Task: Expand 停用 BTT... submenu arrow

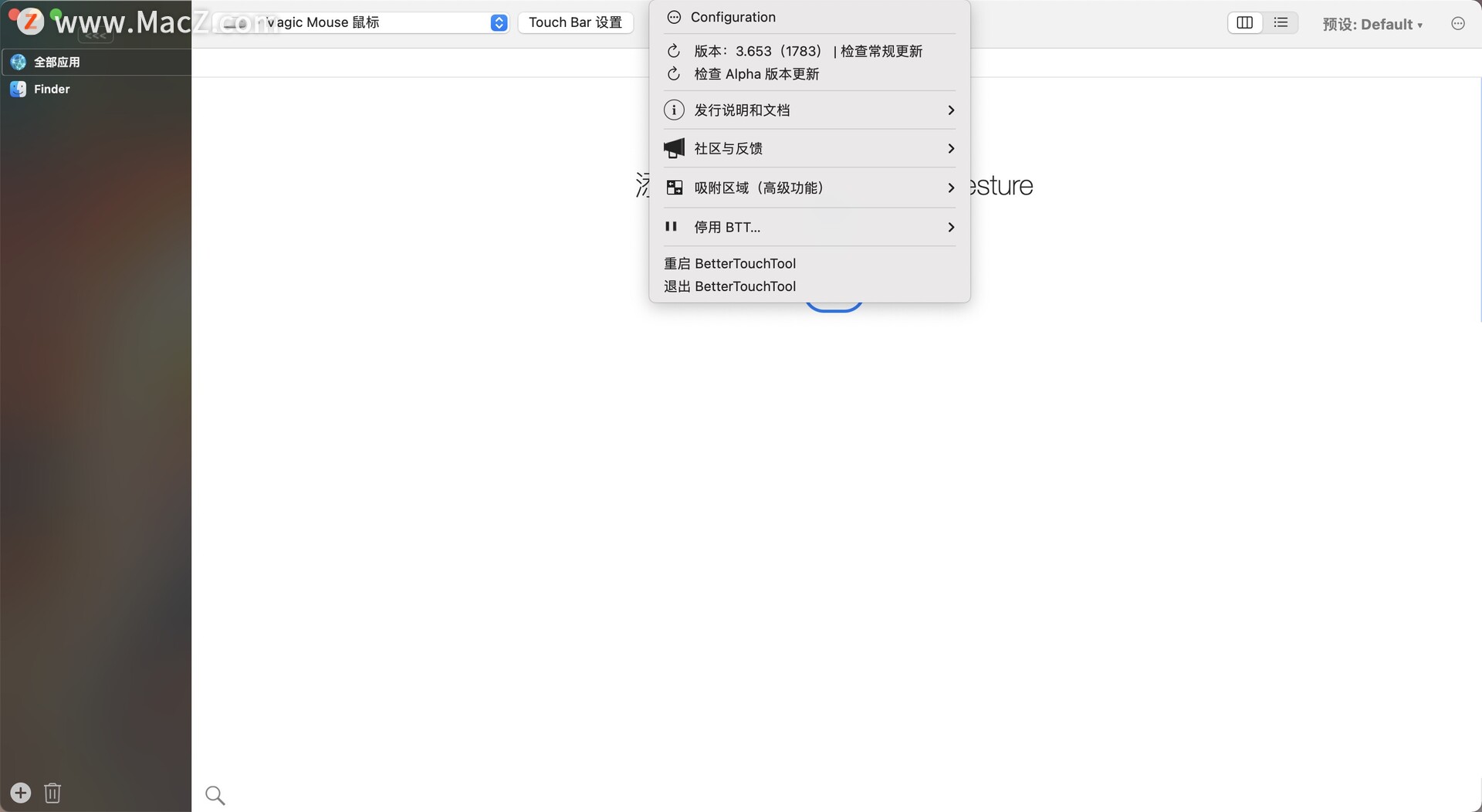Action: click(951, 227)
